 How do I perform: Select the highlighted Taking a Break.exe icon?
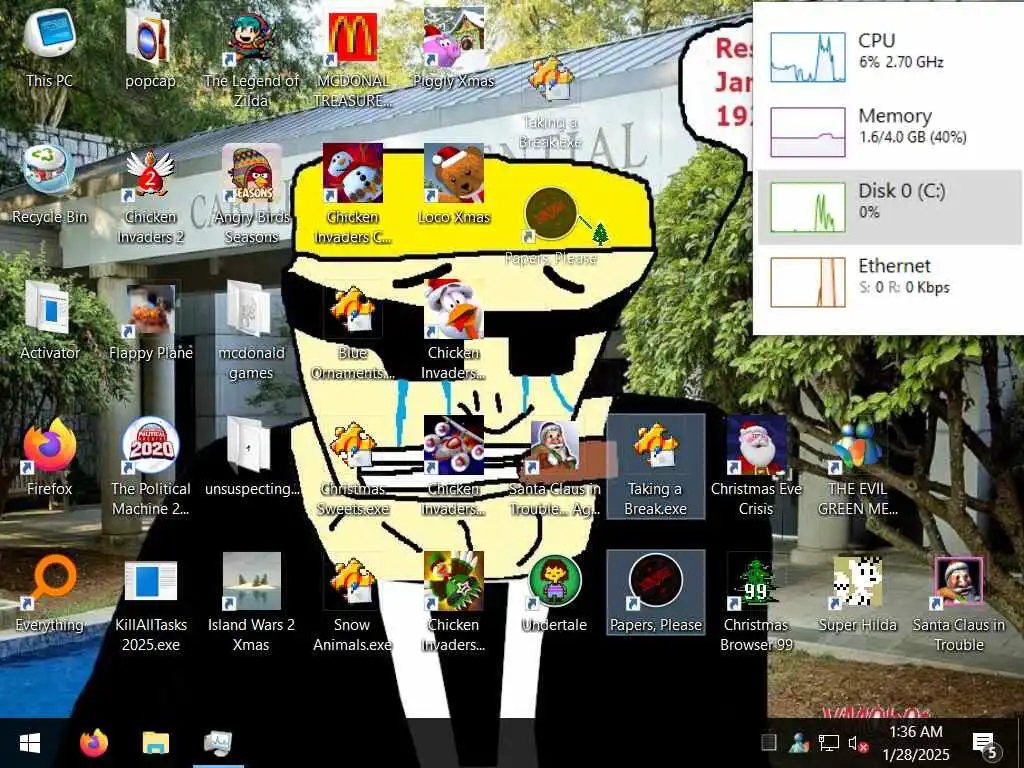(656, 466)
